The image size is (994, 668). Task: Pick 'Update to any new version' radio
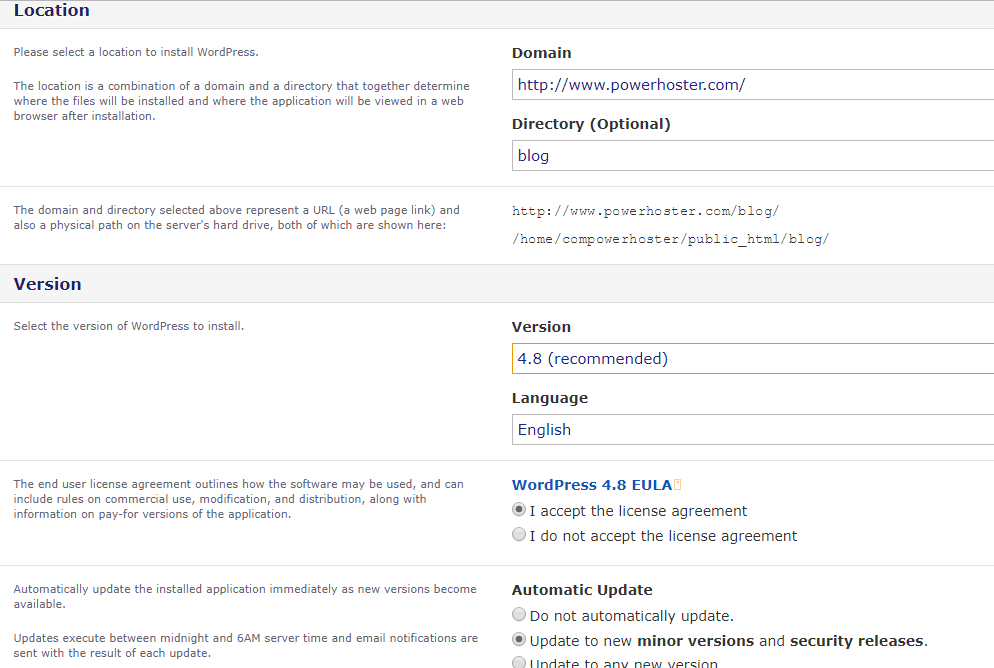click(519, 663)
